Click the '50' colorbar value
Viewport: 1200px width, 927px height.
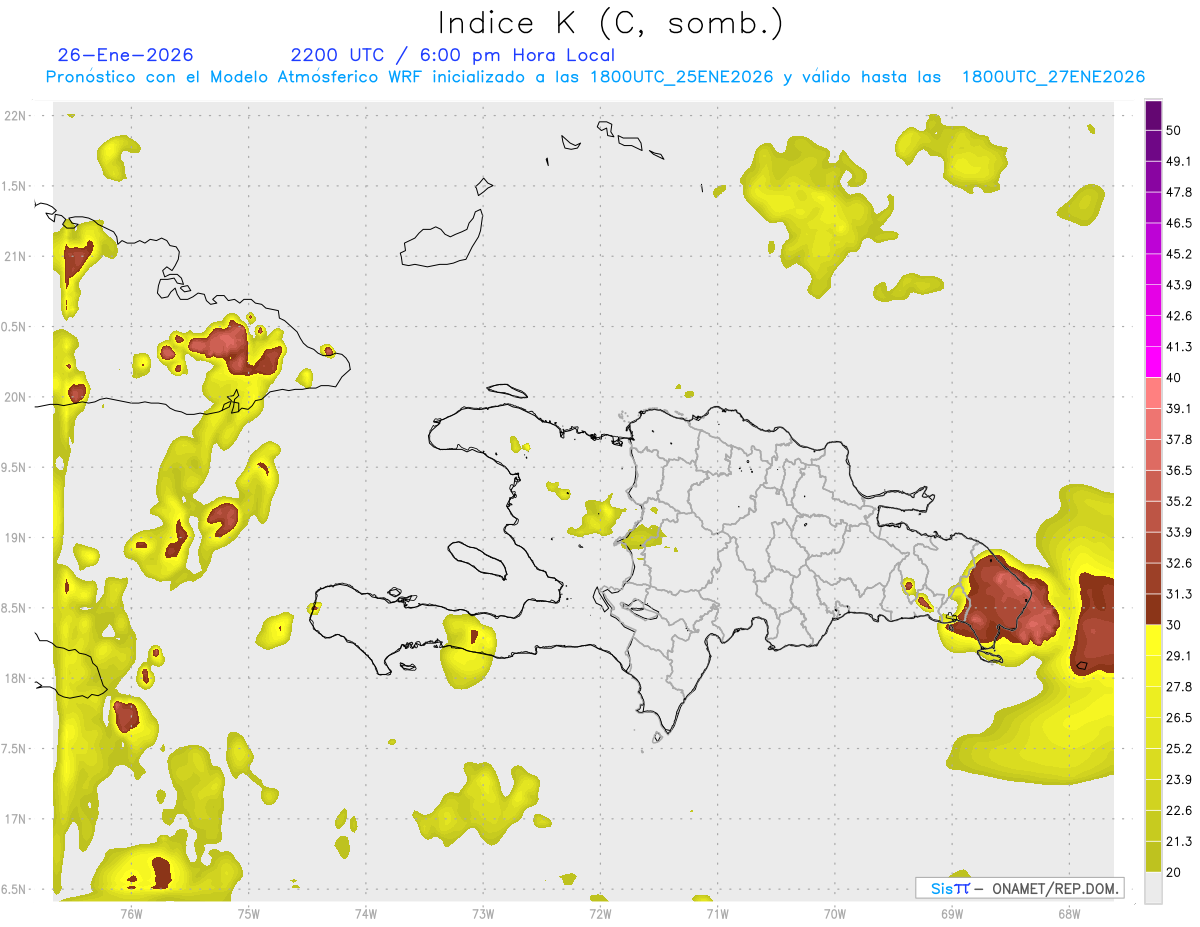pos(1174,130)
